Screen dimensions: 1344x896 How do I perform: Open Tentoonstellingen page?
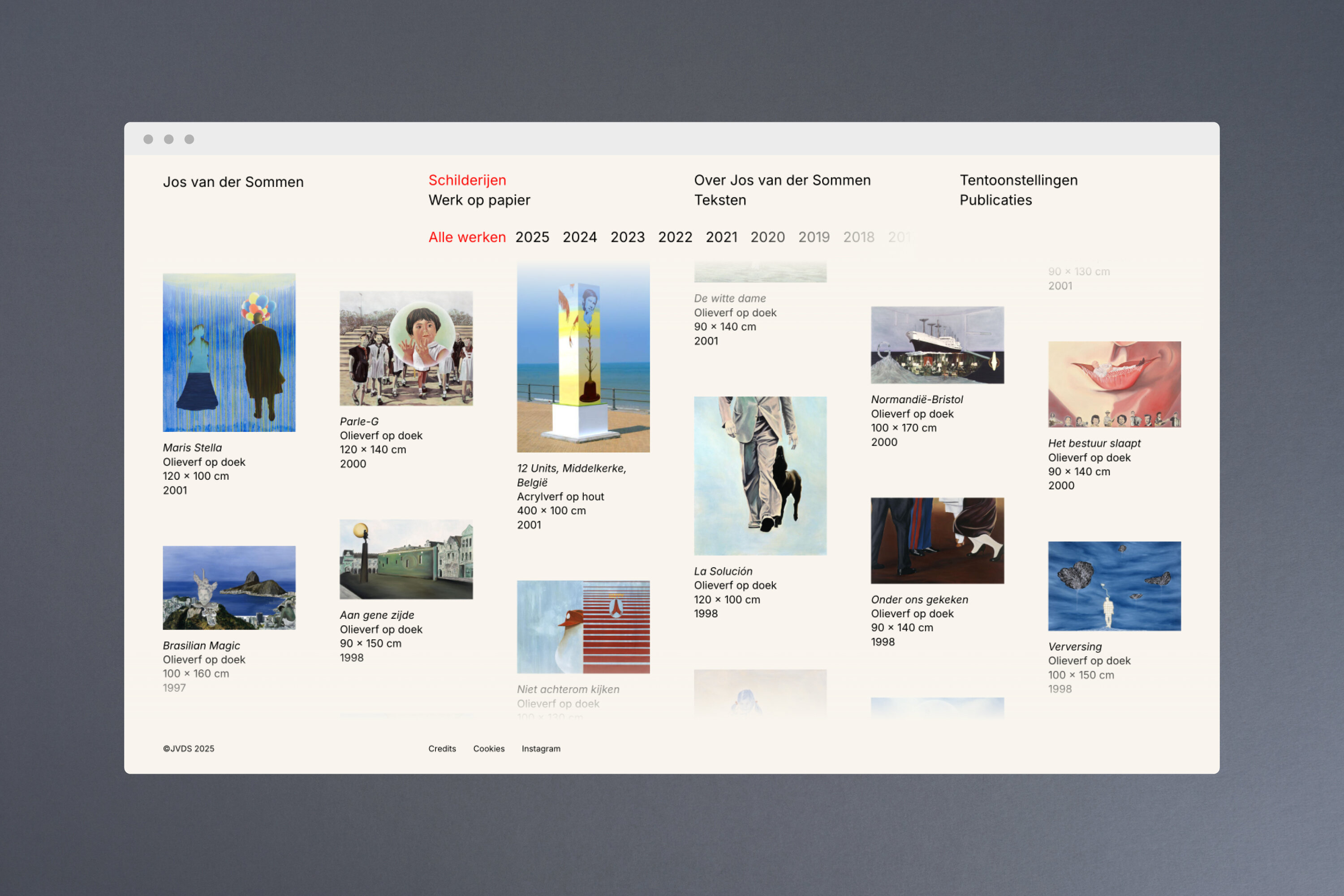click(x=1018, y=180)
